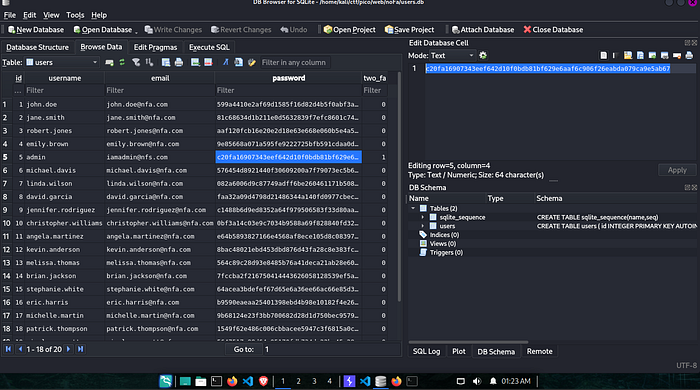
Task: Click the open file folder icon in Edit Cell toolbar
Action: coord(628,55)
